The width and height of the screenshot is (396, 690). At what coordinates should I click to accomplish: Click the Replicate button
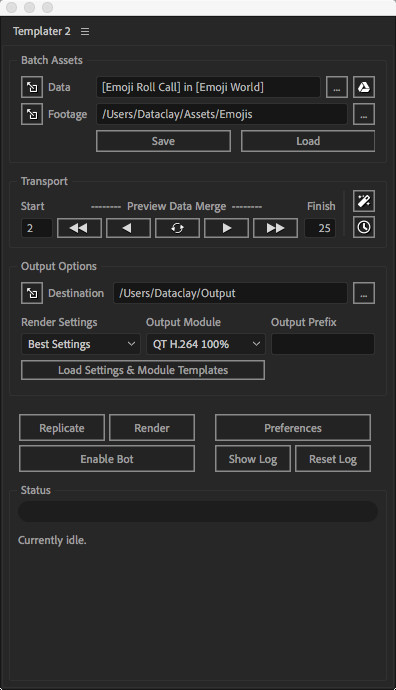(x=62, y=428)
